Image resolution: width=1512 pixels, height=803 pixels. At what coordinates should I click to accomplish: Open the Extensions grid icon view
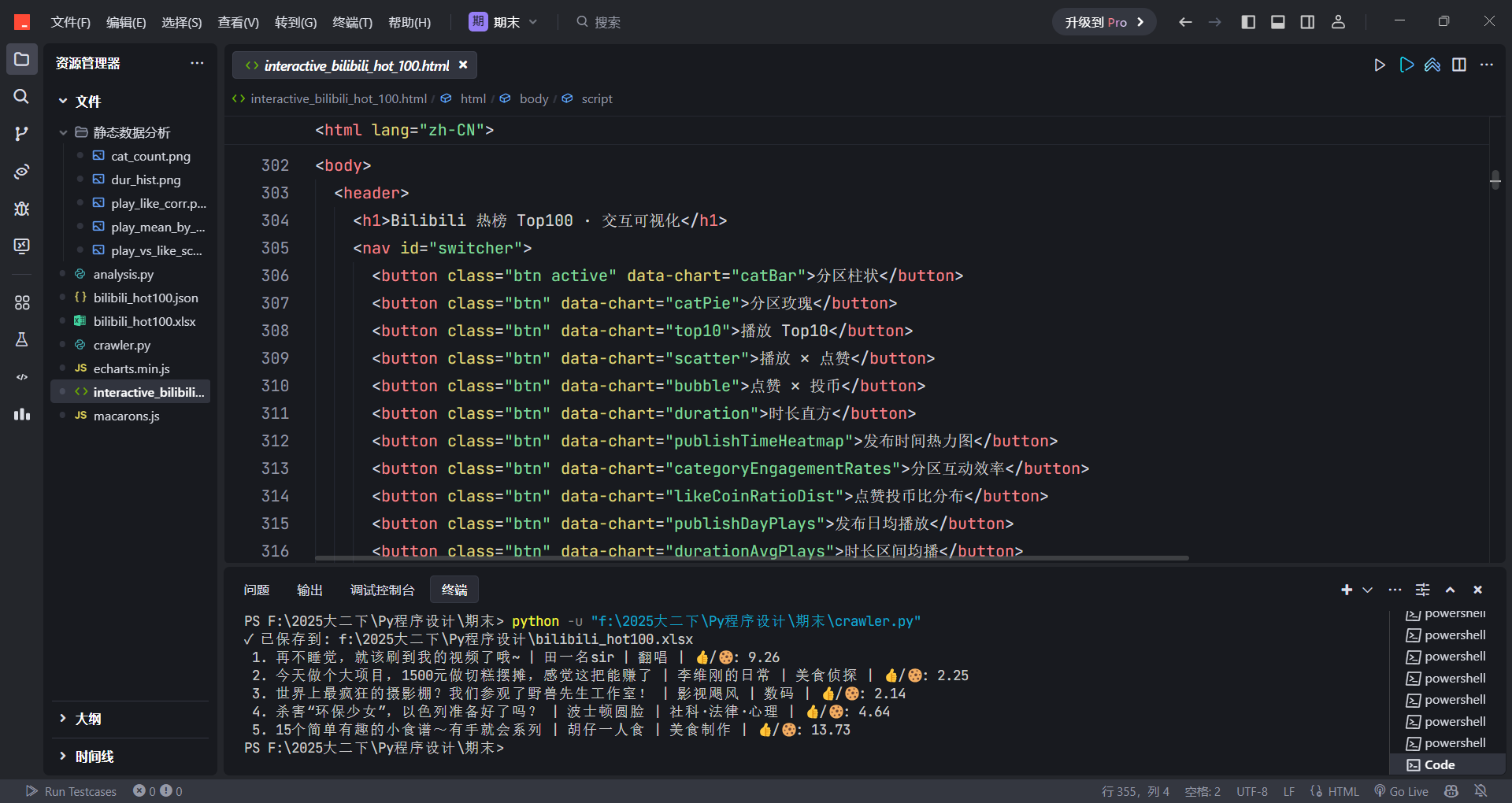22,302
